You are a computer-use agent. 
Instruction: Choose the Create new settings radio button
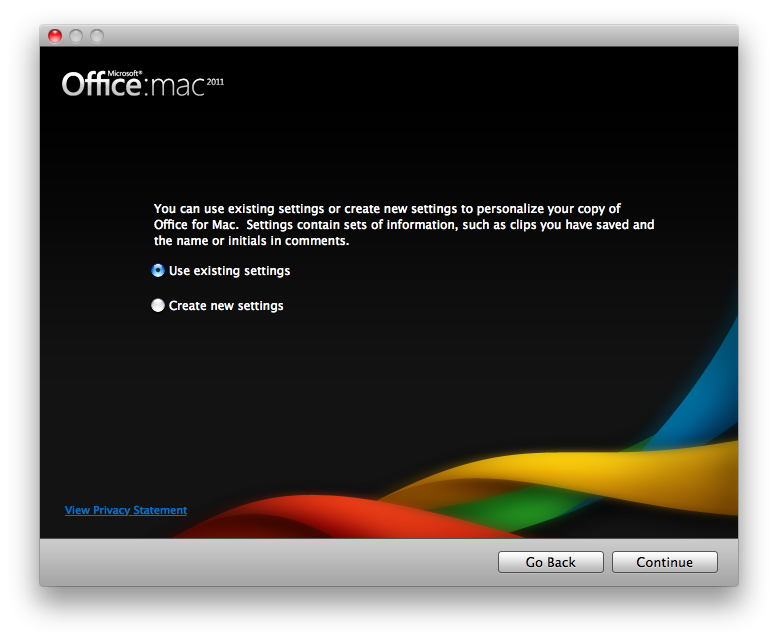click(158, 305)
